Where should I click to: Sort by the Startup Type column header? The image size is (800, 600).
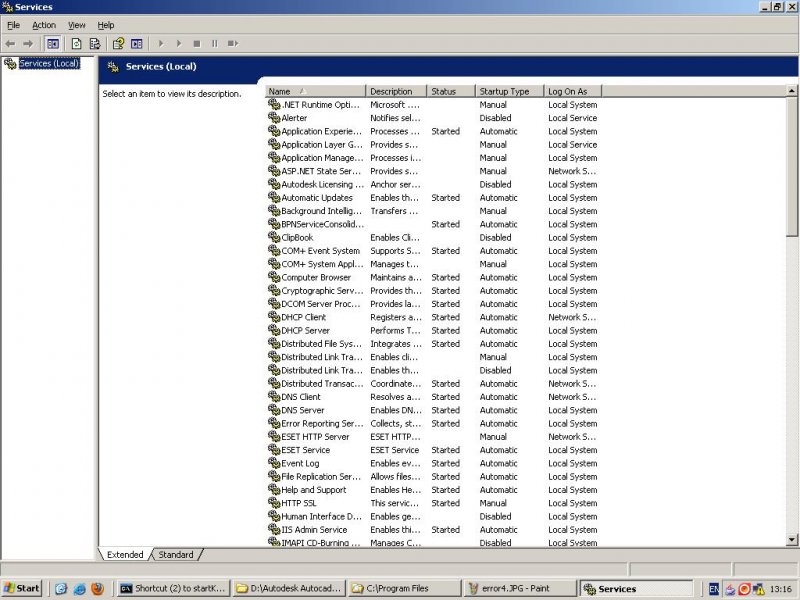pyautogui.click(x=509, y=91)
